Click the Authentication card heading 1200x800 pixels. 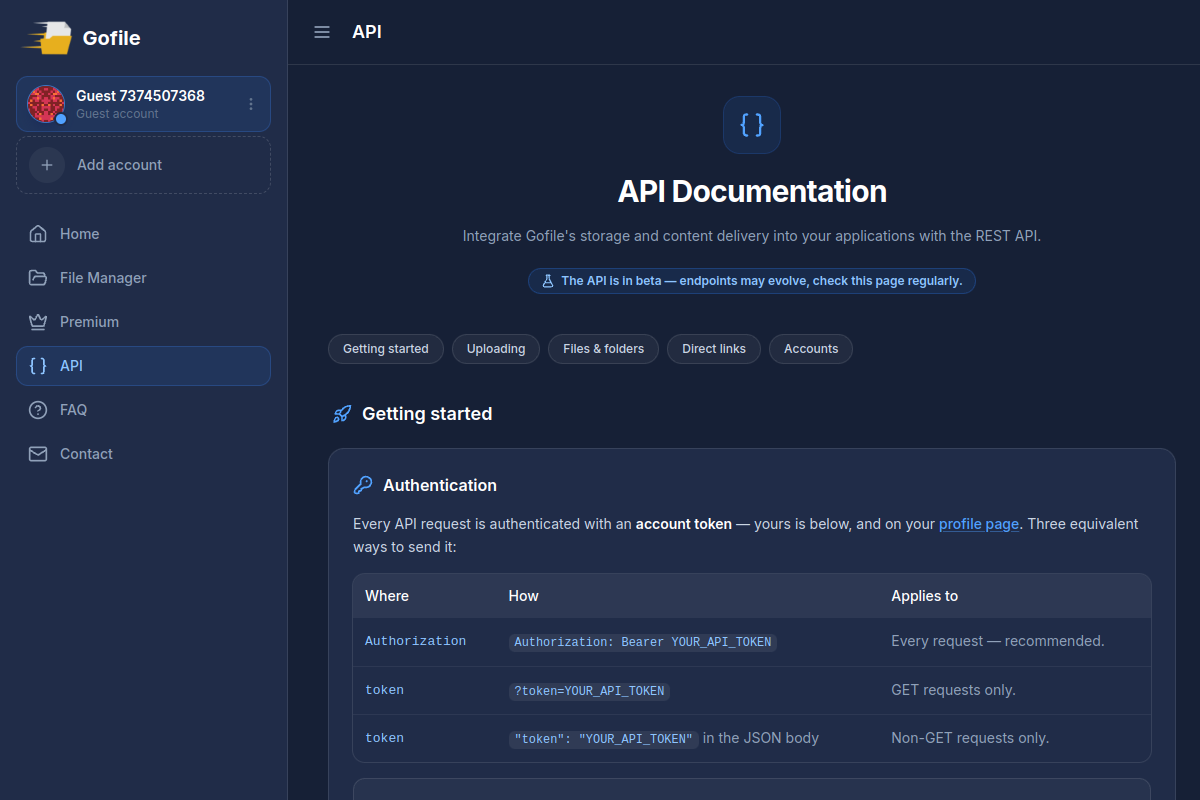pyautogui.click(x=440, y=485)
